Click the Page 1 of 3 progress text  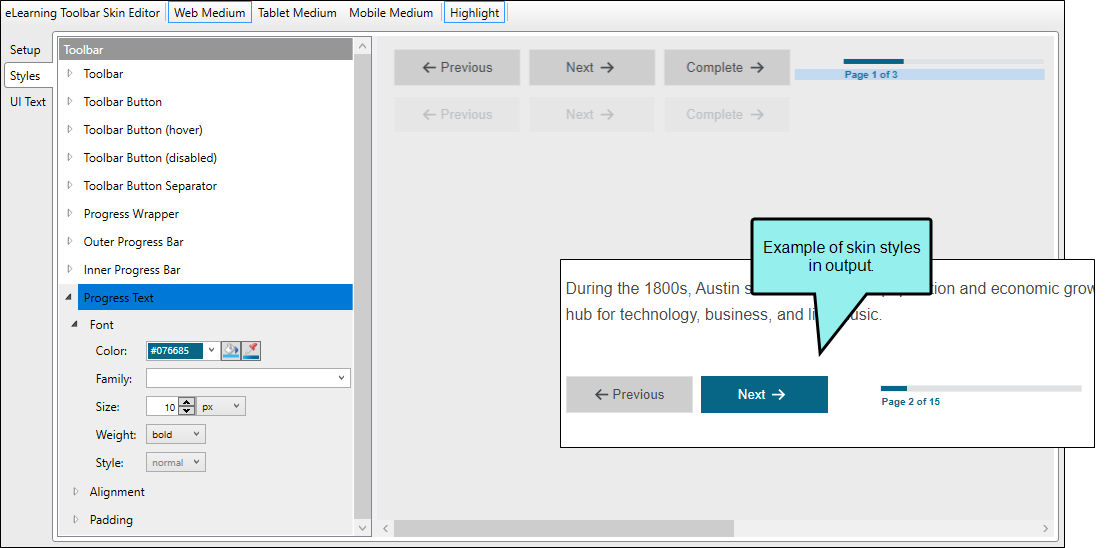871,74
